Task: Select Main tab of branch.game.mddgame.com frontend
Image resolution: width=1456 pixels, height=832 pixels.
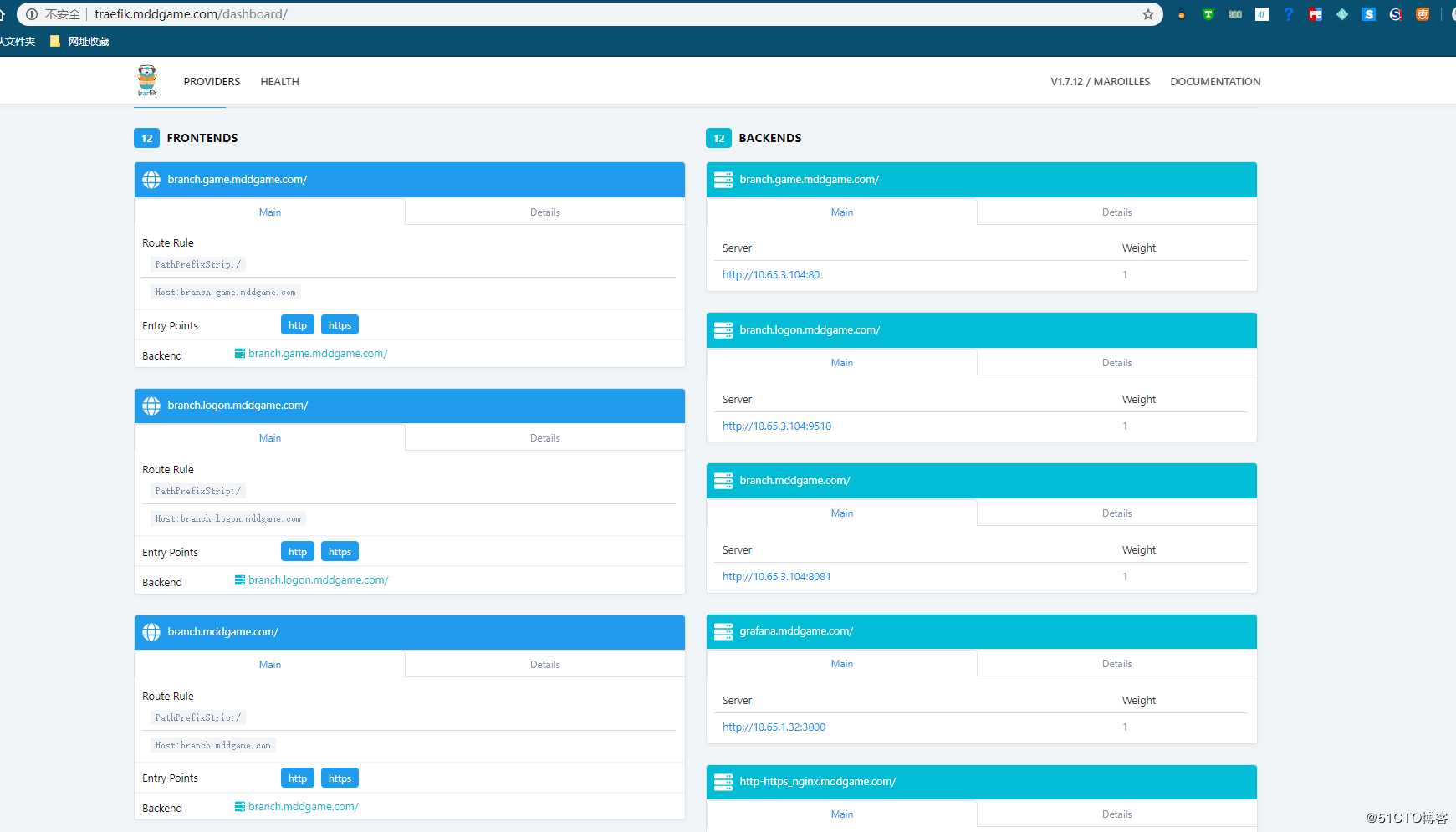Action: 269,212
